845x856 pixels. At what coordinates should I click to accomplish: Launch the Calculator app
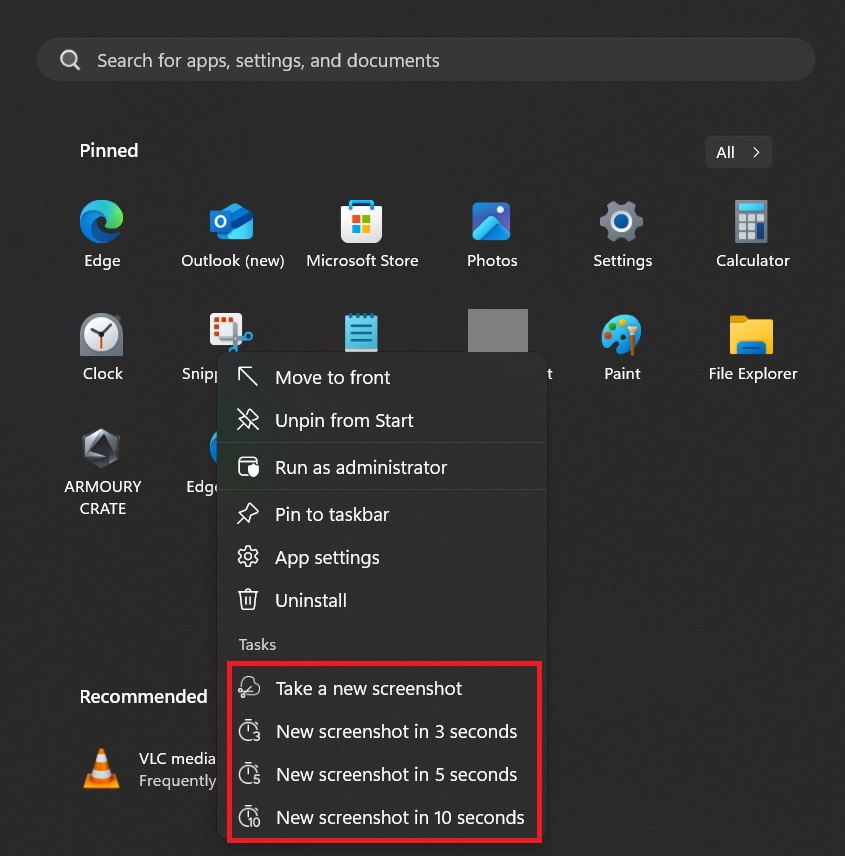click(x=752, y=234)
